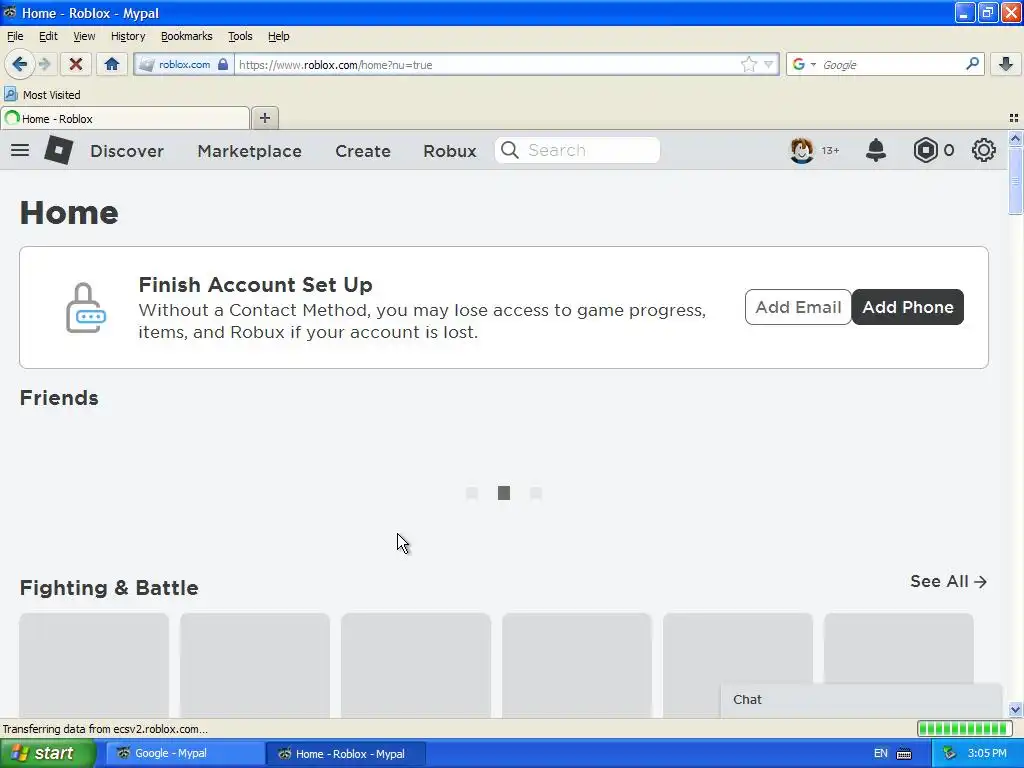Open the URL history dropdown arrow
The width and height of the screenshot is (1024, 768).
[768, 64]
